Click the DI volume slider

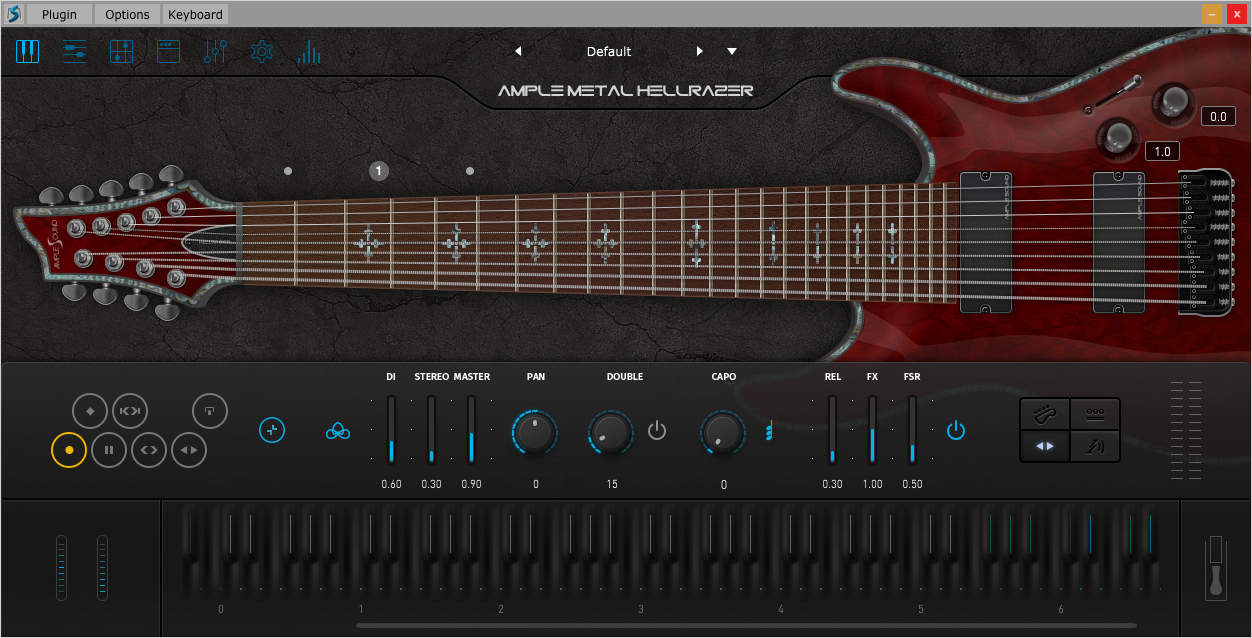click(x=391, y=429)
